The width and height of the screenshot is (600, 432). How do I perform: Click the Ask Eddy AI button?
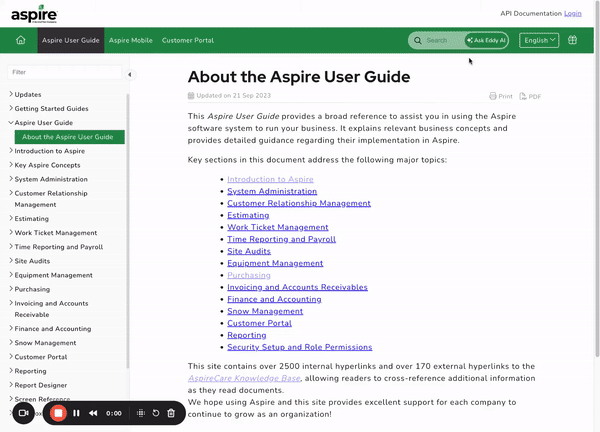coord(486,41)
